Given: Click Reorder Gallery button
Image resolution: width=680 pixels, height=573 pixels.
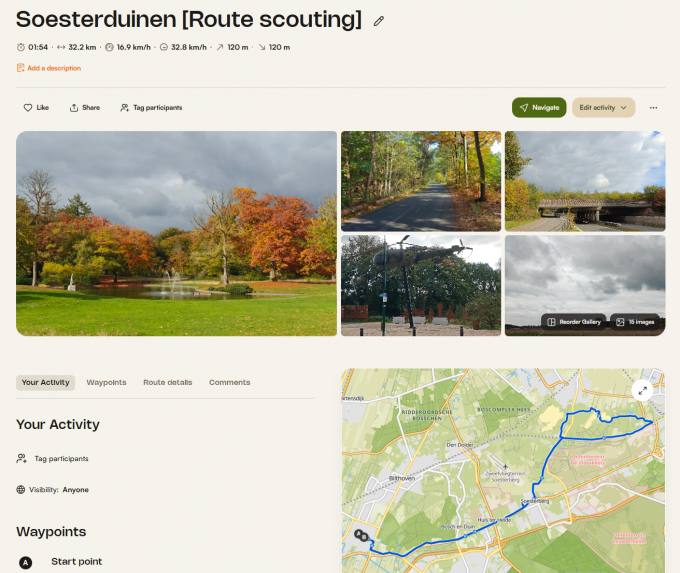Looking at the screenshot, I should tap(573, 322).
